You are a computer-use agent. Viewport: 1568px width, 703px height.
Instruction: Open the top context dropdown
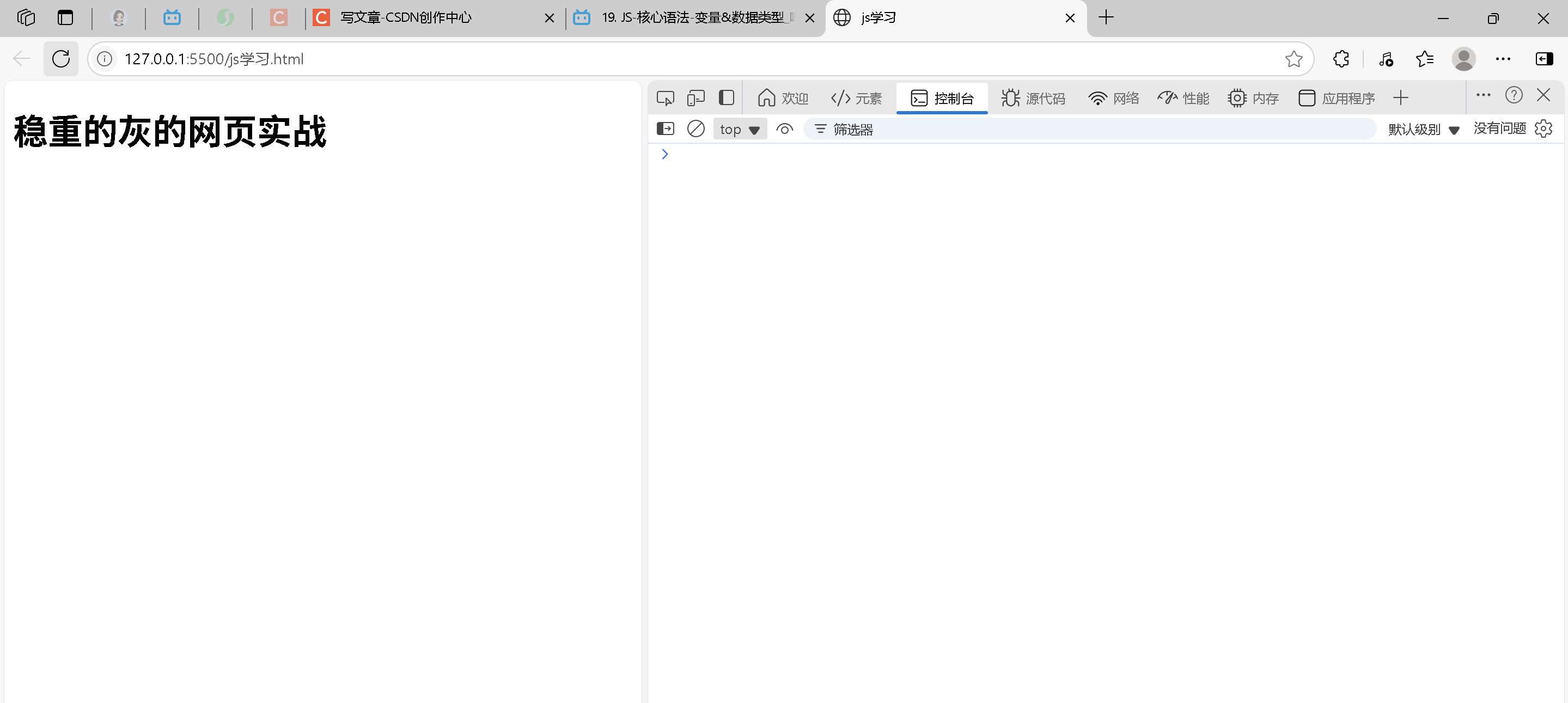[739, 130]
